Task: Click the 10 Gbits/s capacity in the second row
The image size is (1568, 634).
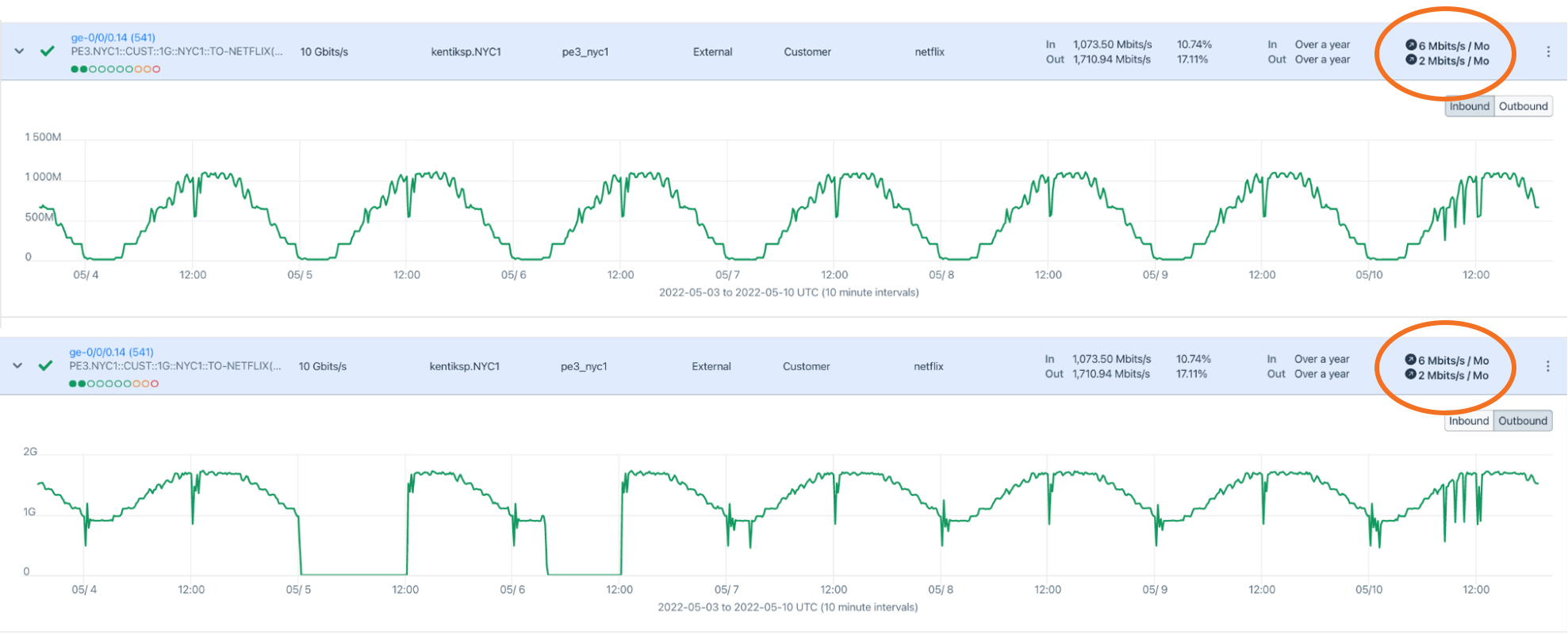Action: [323, 367]
